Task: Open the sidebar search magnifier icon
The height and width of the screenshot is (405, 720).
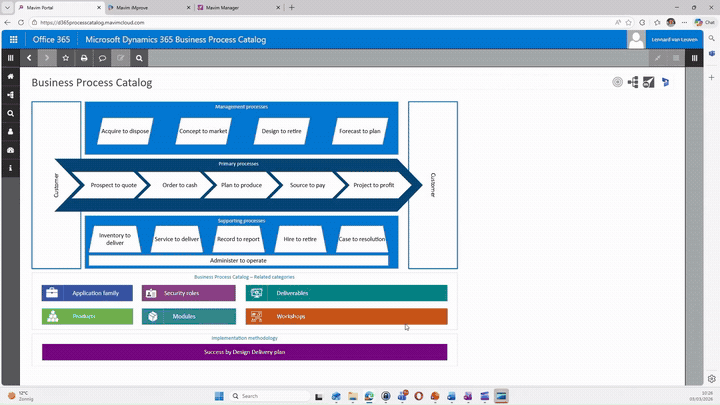Action: pyautogui.click(x=11, y=113)
